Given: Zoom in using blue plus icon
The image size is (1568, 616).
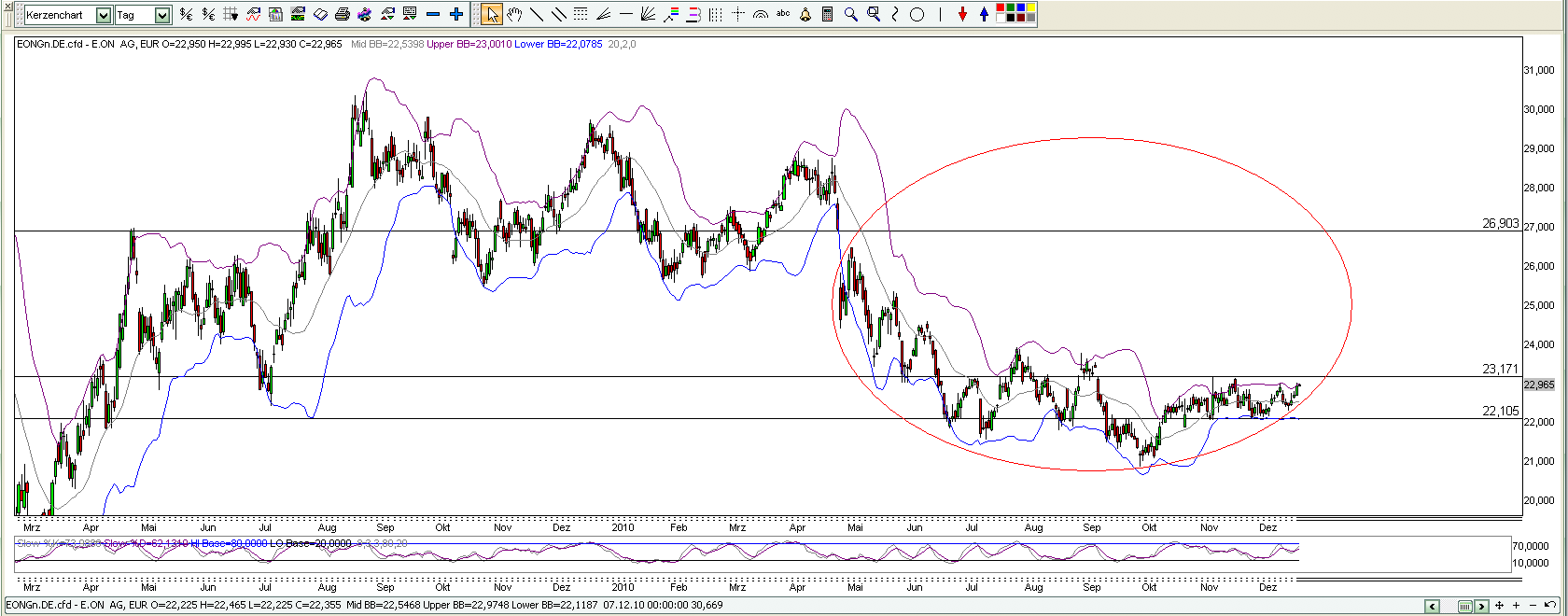Looking at the screenshot, I should pyautogui.click(x=456, y=14).
